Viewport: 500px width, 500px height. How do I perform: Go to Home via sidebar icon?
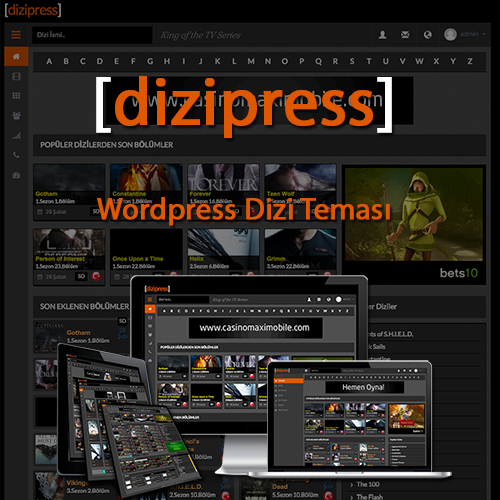pyautogui.click(x=16, y=56)
